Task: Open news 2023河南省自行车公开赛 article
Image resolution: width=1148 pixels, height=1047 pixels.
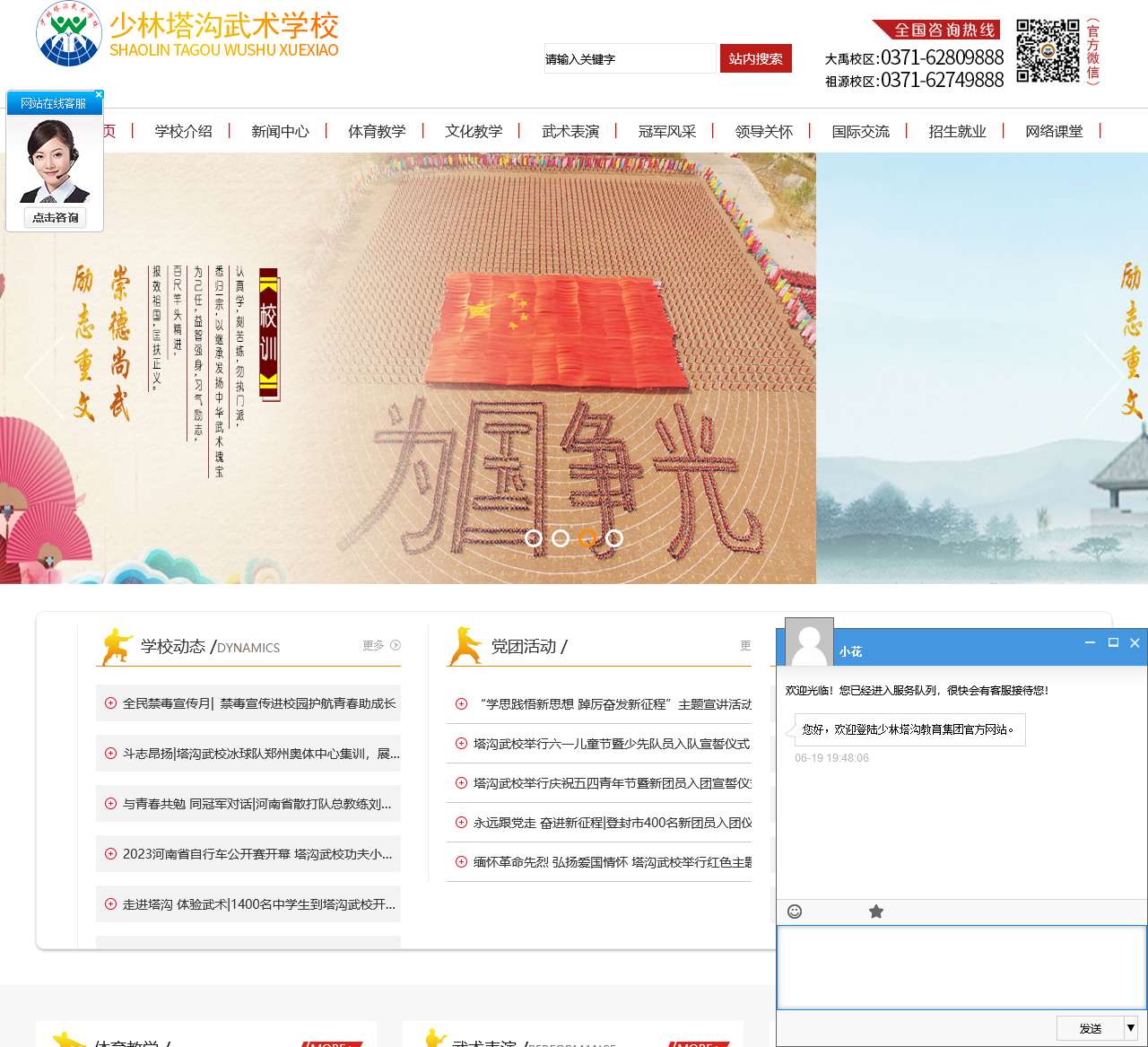Action: [257, 854]
